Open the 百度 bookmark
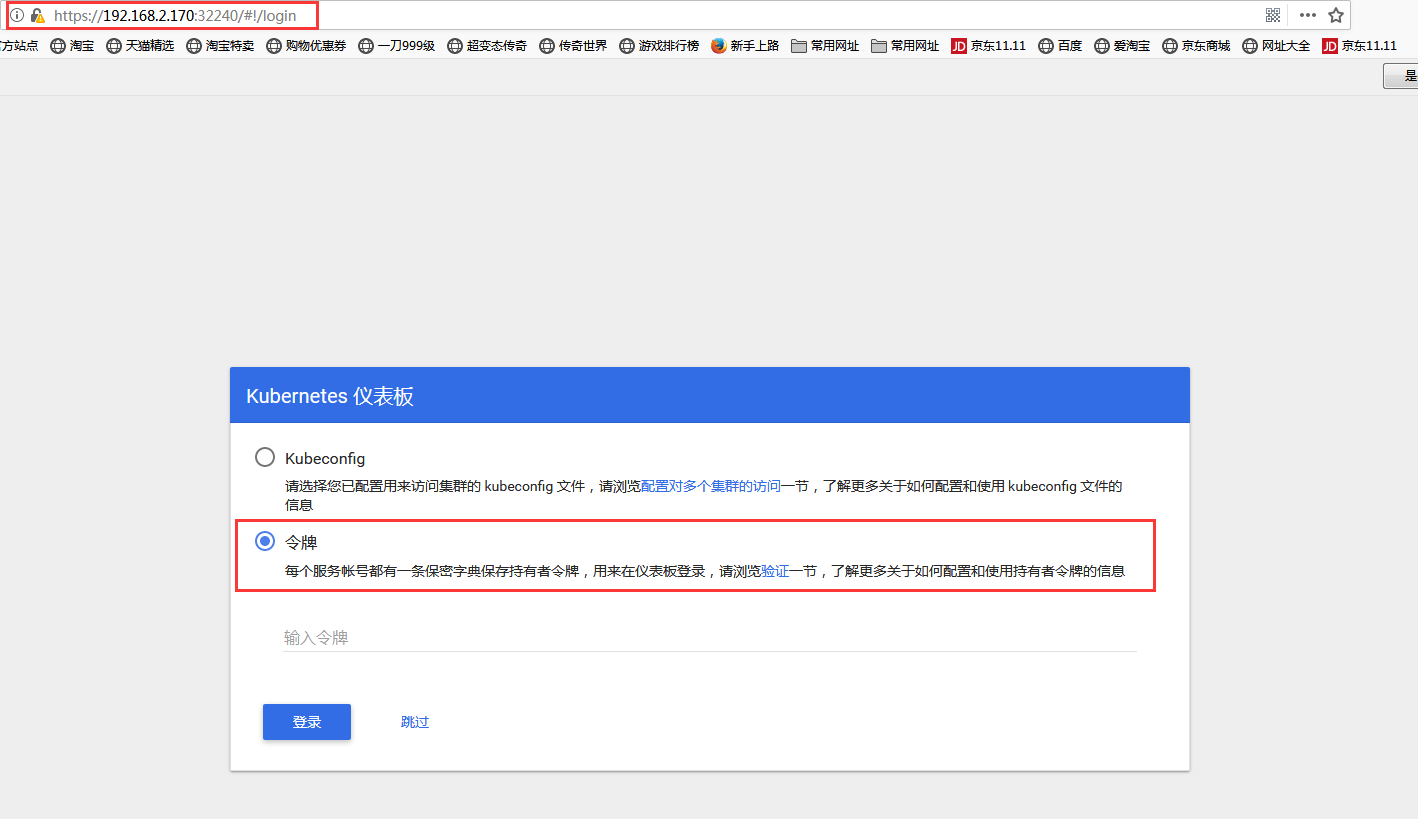The image size is (1418, 819). pos(1060,45)
